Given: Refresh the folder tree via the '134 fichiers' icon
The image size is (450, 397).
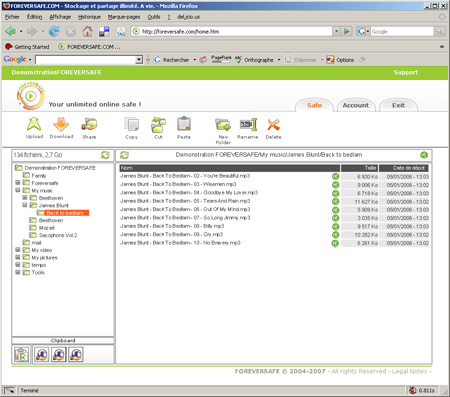Looking at the screenshot, I should pos(105,155).
